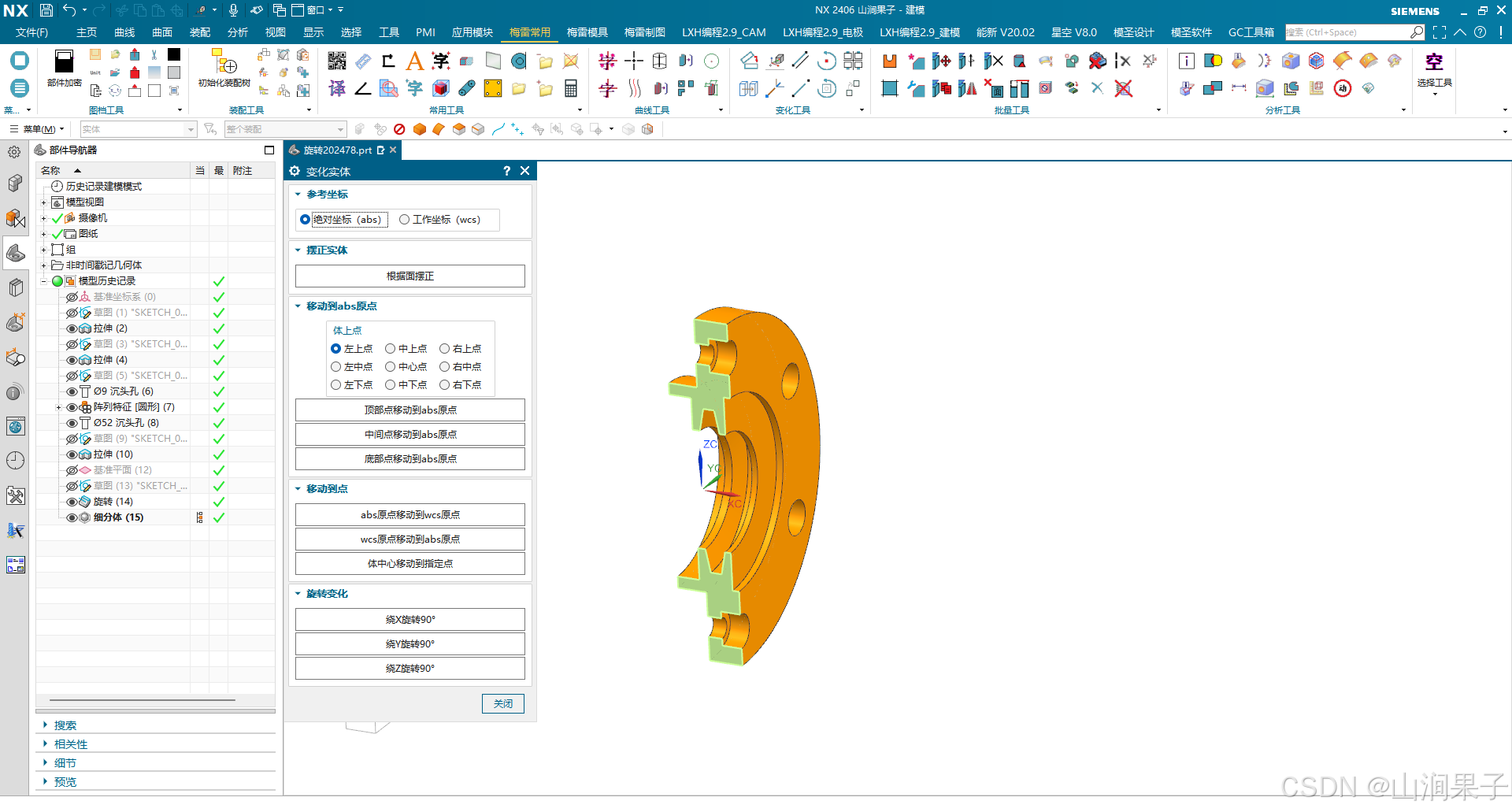Screen dimensions: 1512x812
Task: Toggle visibility eye of 拉伸 (2)
Action: [x=72, y=328]
